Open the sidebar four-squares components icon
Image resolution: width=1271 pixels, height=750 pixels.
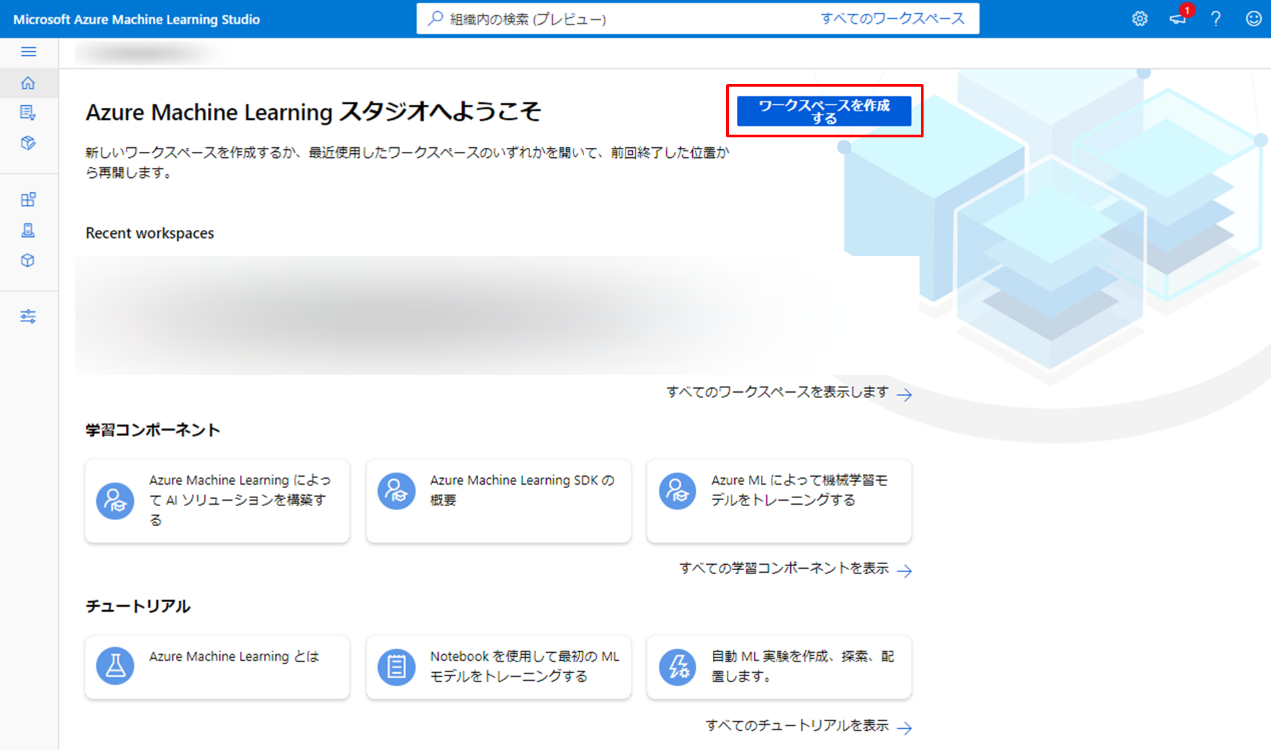pyautogui.click(x=28, y=200)
